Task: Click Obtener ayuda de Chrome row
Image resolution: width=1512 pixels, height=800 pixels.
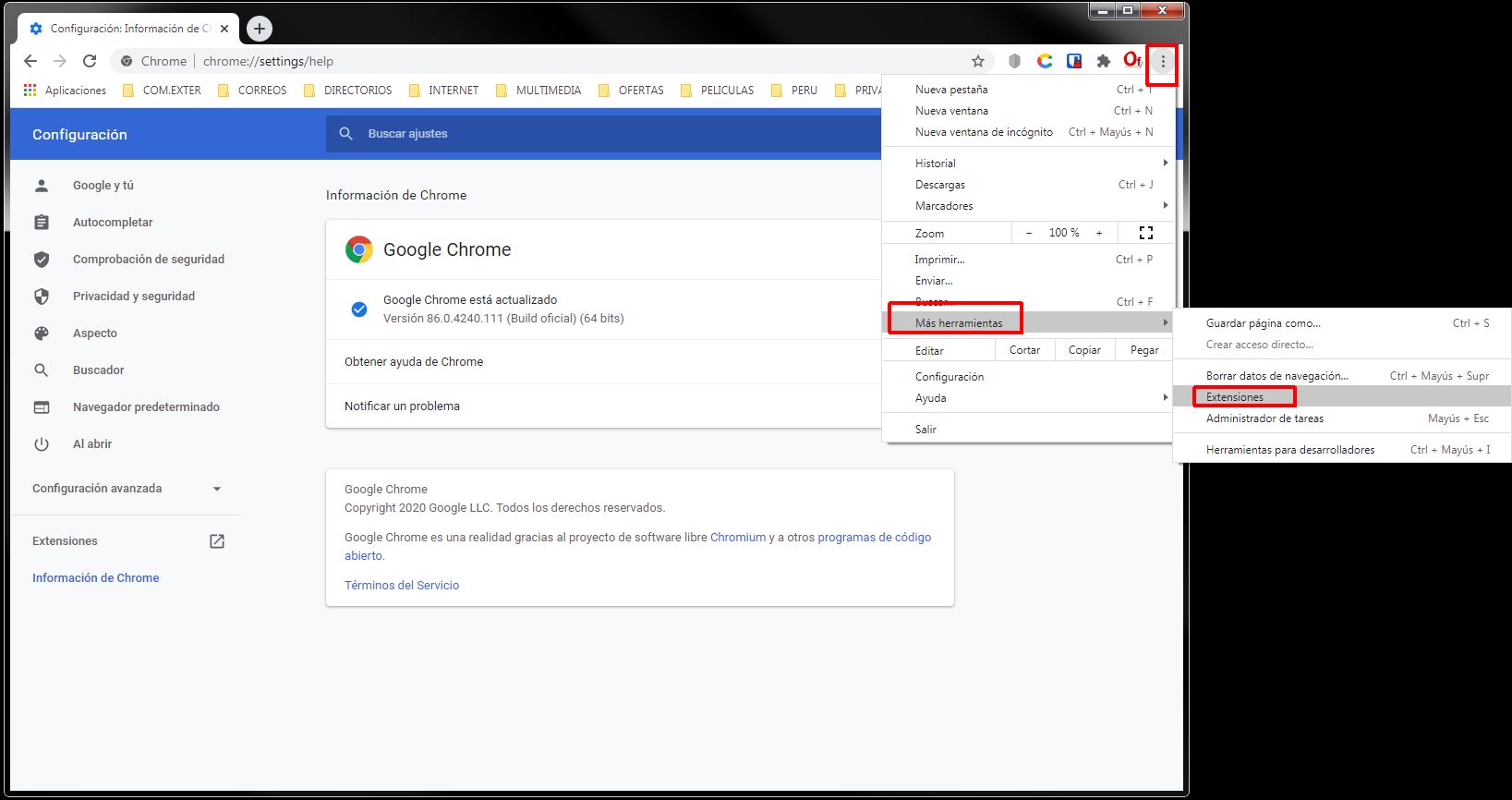Action: tap(604, 362)
